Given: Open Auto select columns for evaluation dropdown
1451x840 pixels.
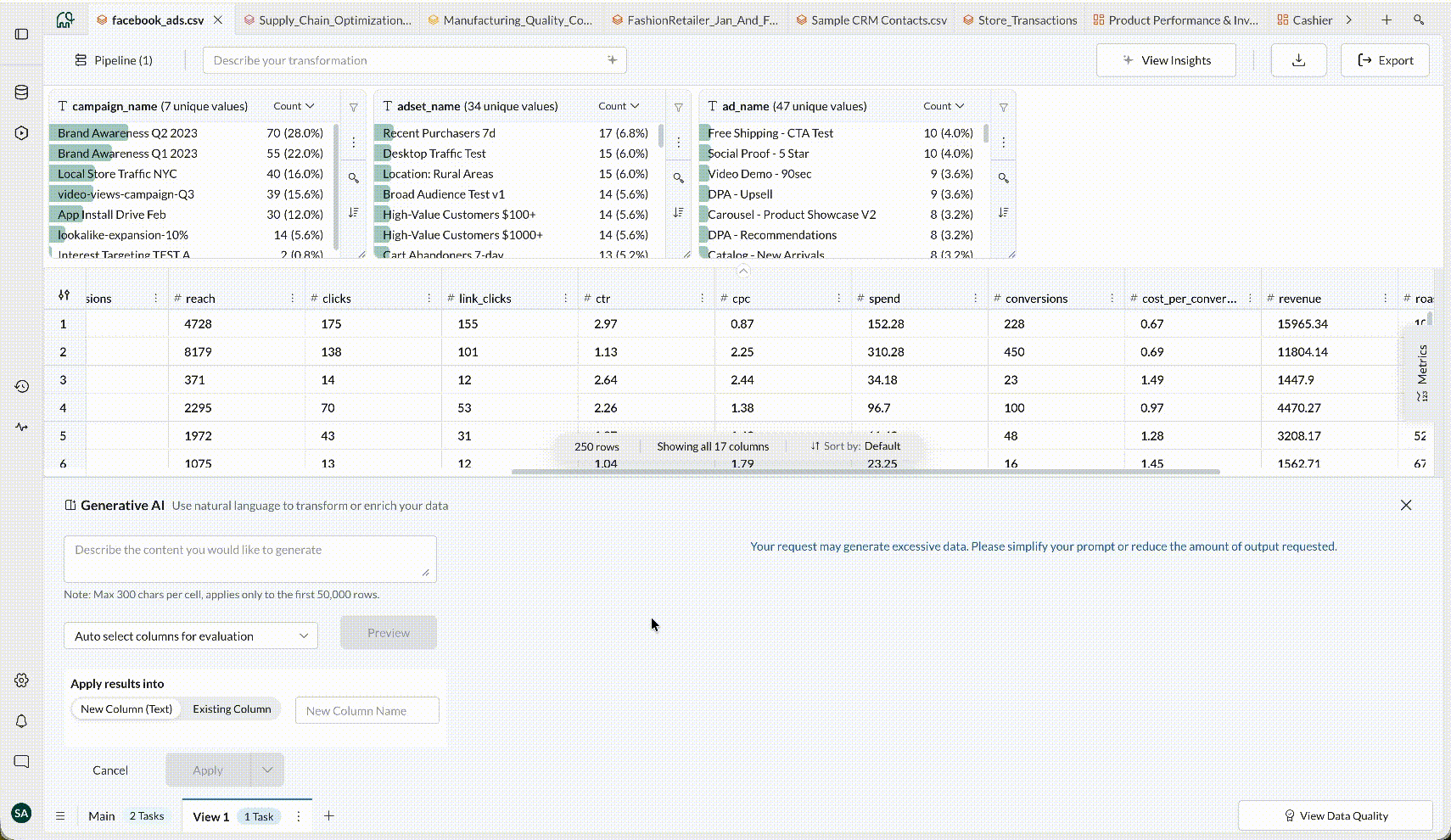Looking at the screenshot, I should pyautogui.click(x=191, y=636).
